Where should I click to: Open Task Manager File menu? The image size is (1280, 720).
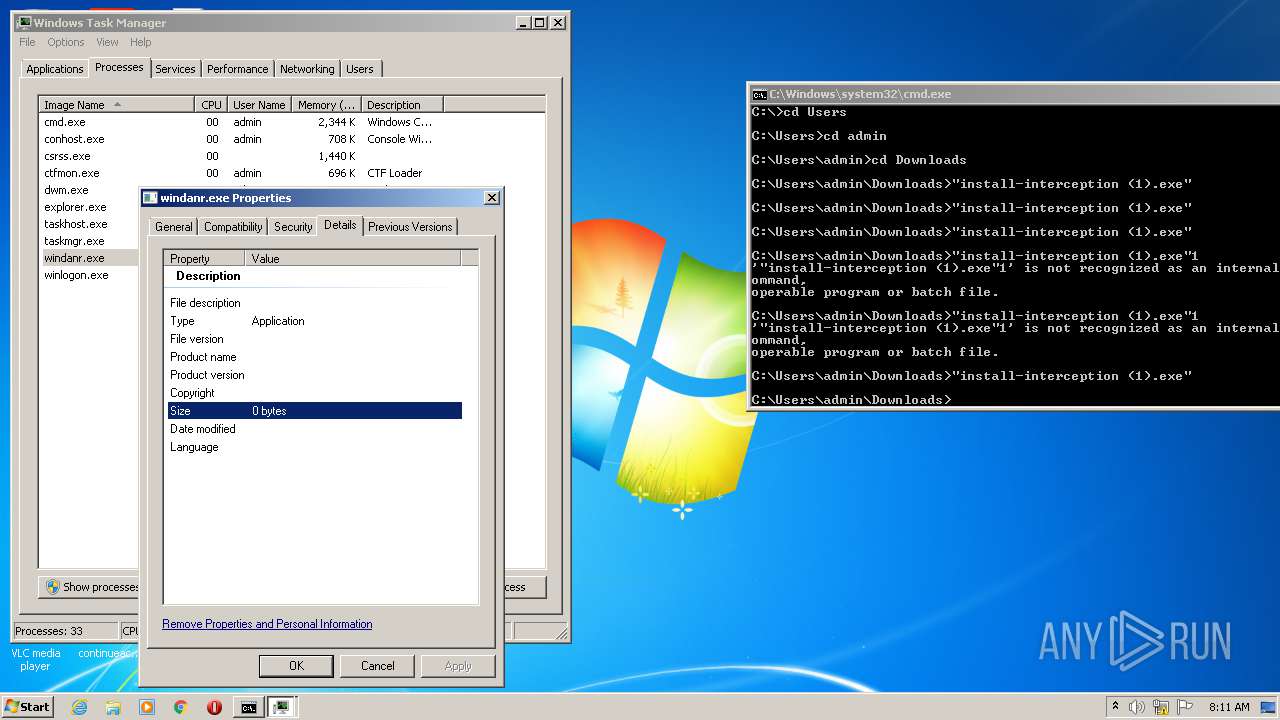27,42
